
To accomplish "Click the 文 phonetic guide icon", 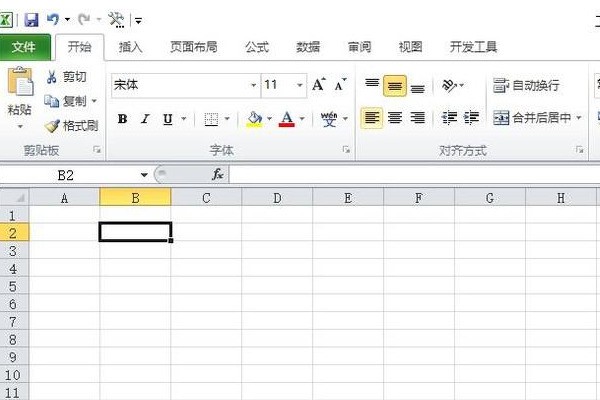I will coord(329,119).
